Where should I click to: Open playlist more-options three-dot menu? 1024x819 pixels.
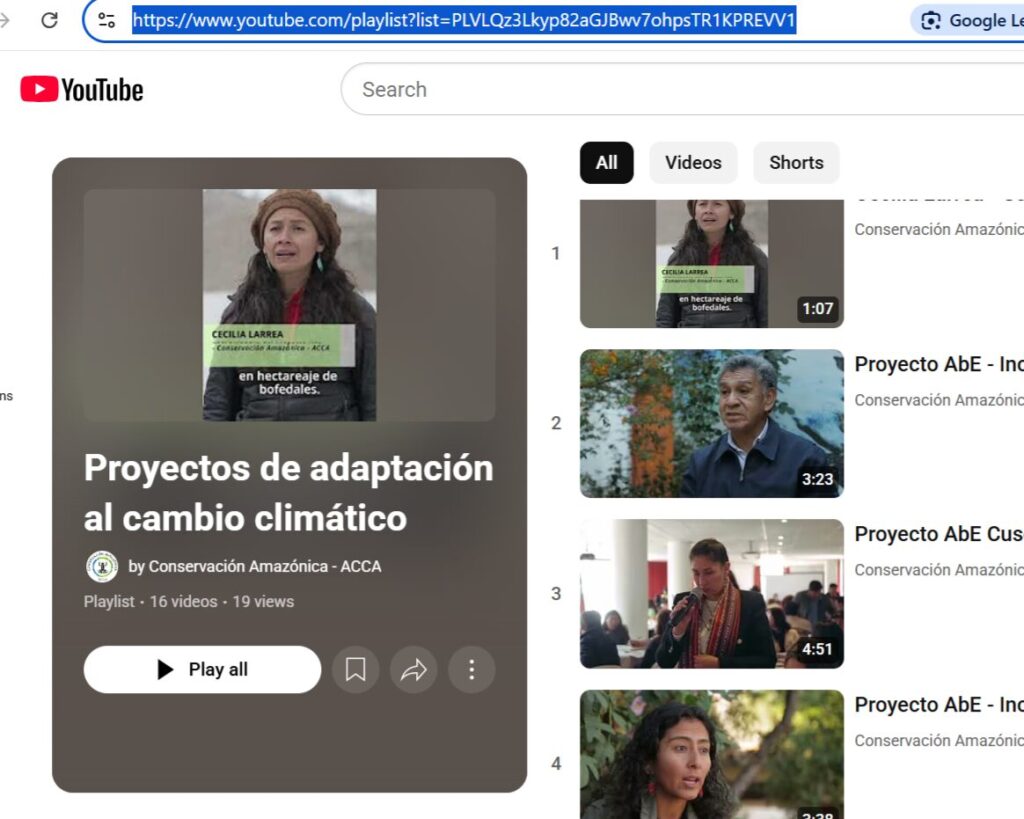472,669
